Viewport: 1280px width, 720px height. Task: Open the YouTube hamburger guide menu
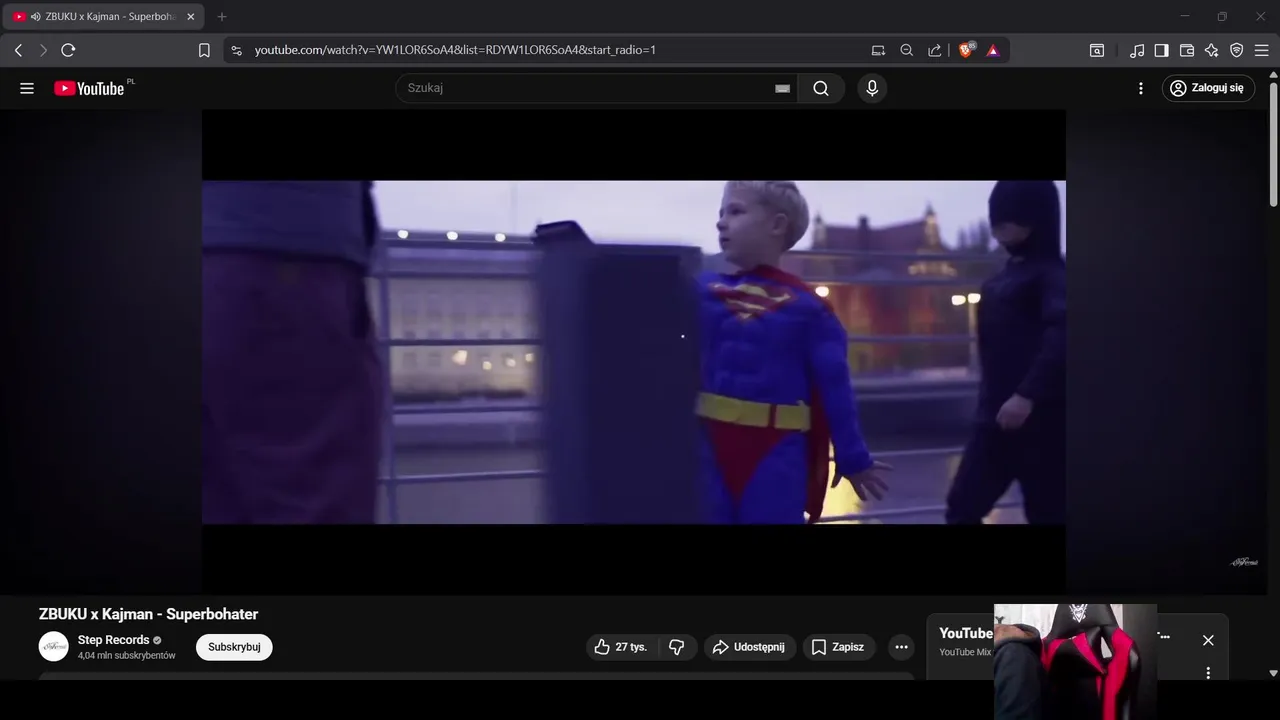coord(27,88)
